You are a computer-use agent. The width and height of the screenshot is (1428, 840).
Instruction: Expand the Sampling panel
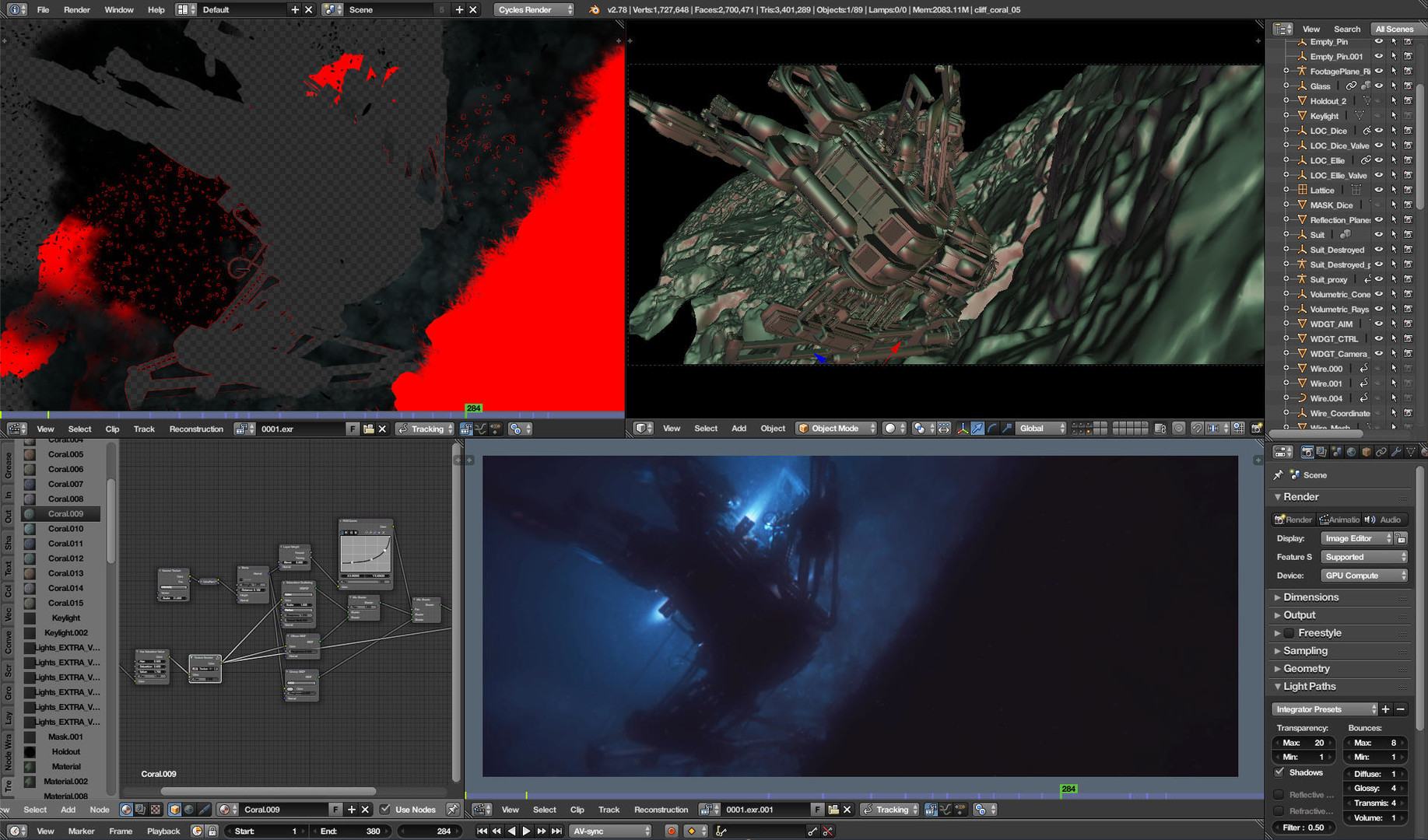tap(1305, 651)
